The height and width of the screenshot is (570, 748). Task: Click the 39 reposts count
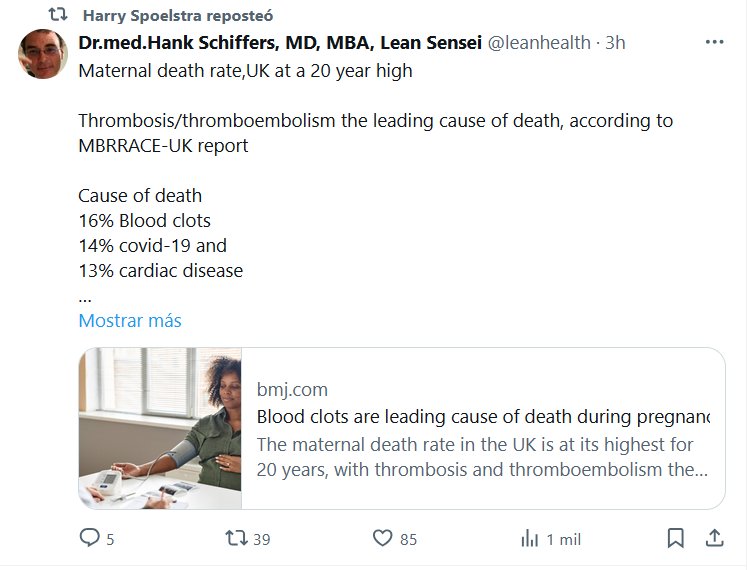262,539
